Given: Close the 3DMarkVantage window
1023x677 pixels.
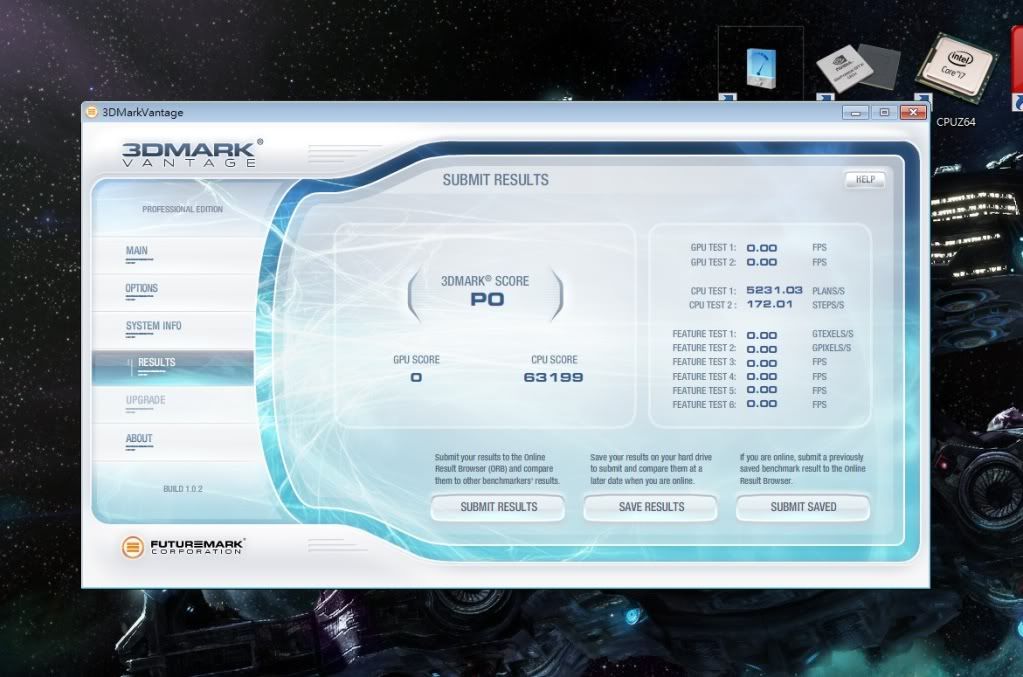Looking at the screenshot, I should click(913, 113).
